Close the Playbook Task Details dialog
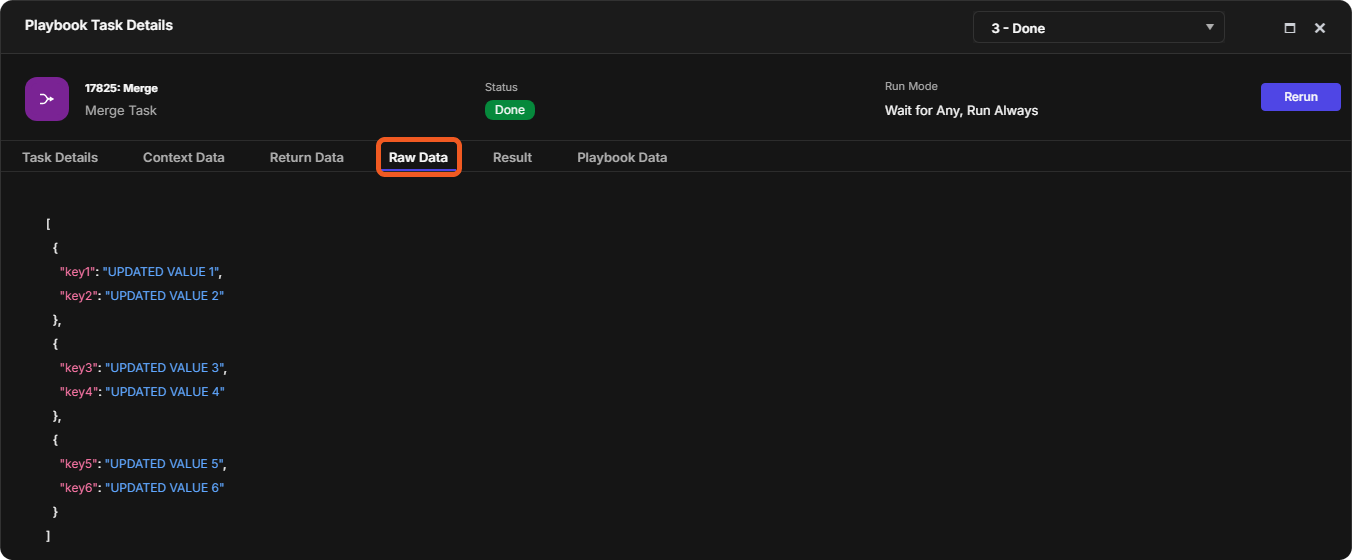 (1320, 28)
